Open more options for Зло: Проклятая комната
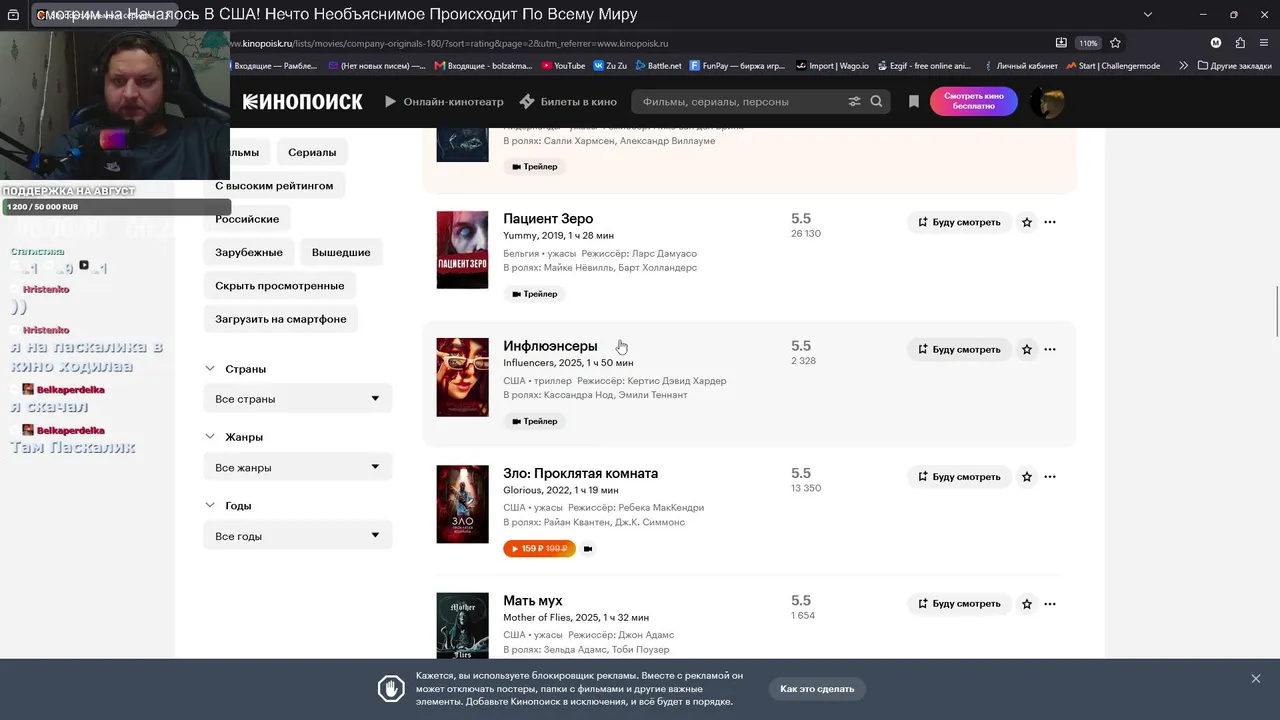The image size is (1280, 720). [1050, 477]
